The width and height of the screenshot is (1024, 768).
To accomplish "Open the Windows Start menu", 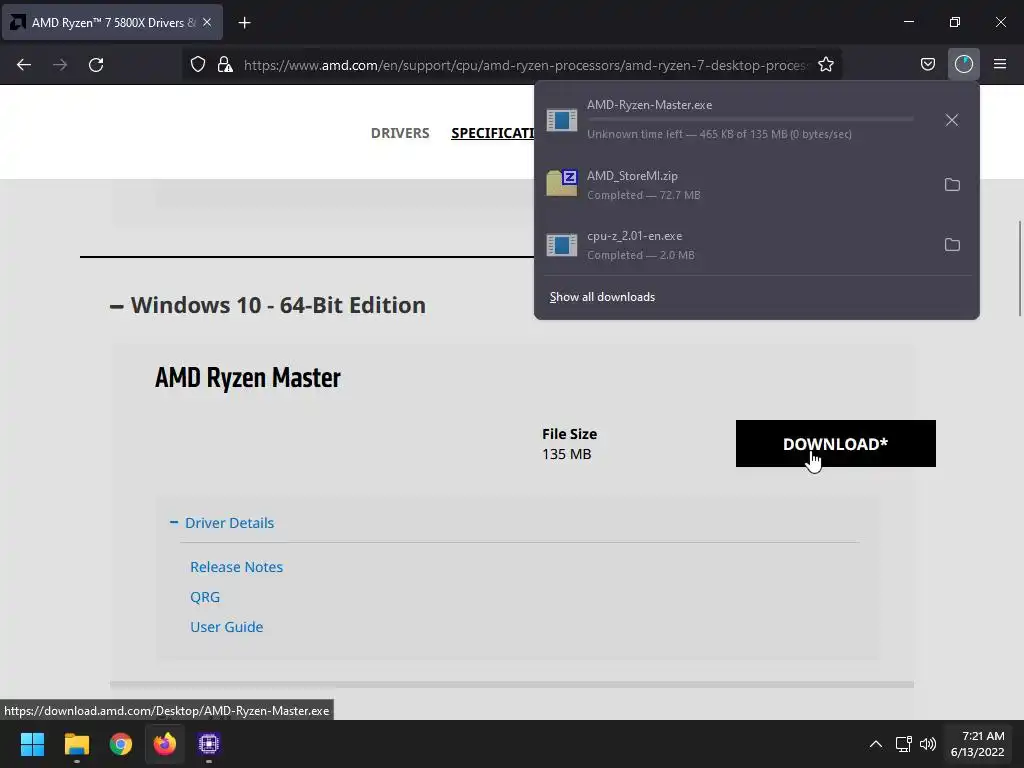I will tap(32, 744).
